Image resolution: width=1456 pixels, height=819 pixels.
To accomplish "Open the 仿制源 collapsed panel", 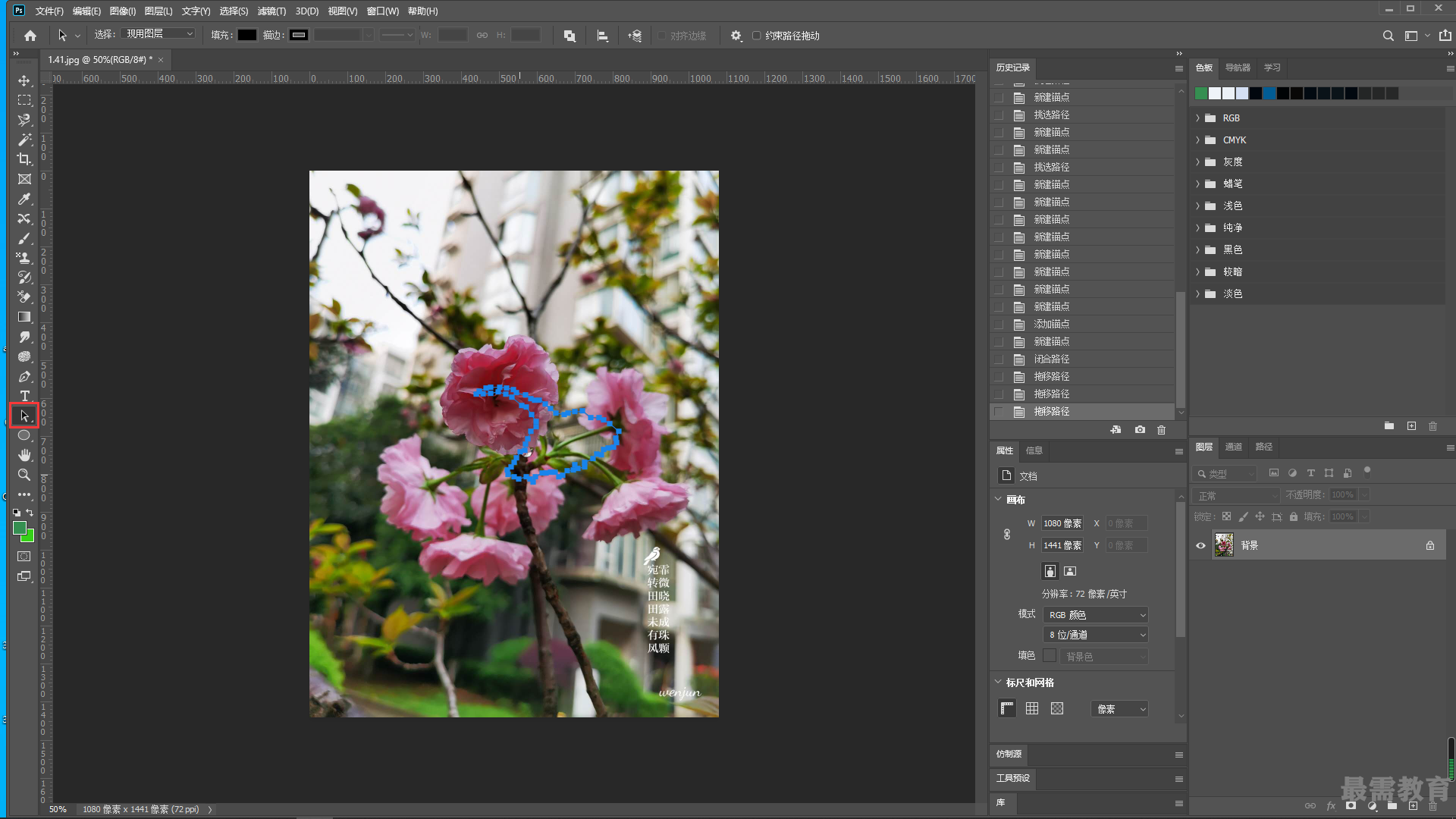I will (1009, 754).
